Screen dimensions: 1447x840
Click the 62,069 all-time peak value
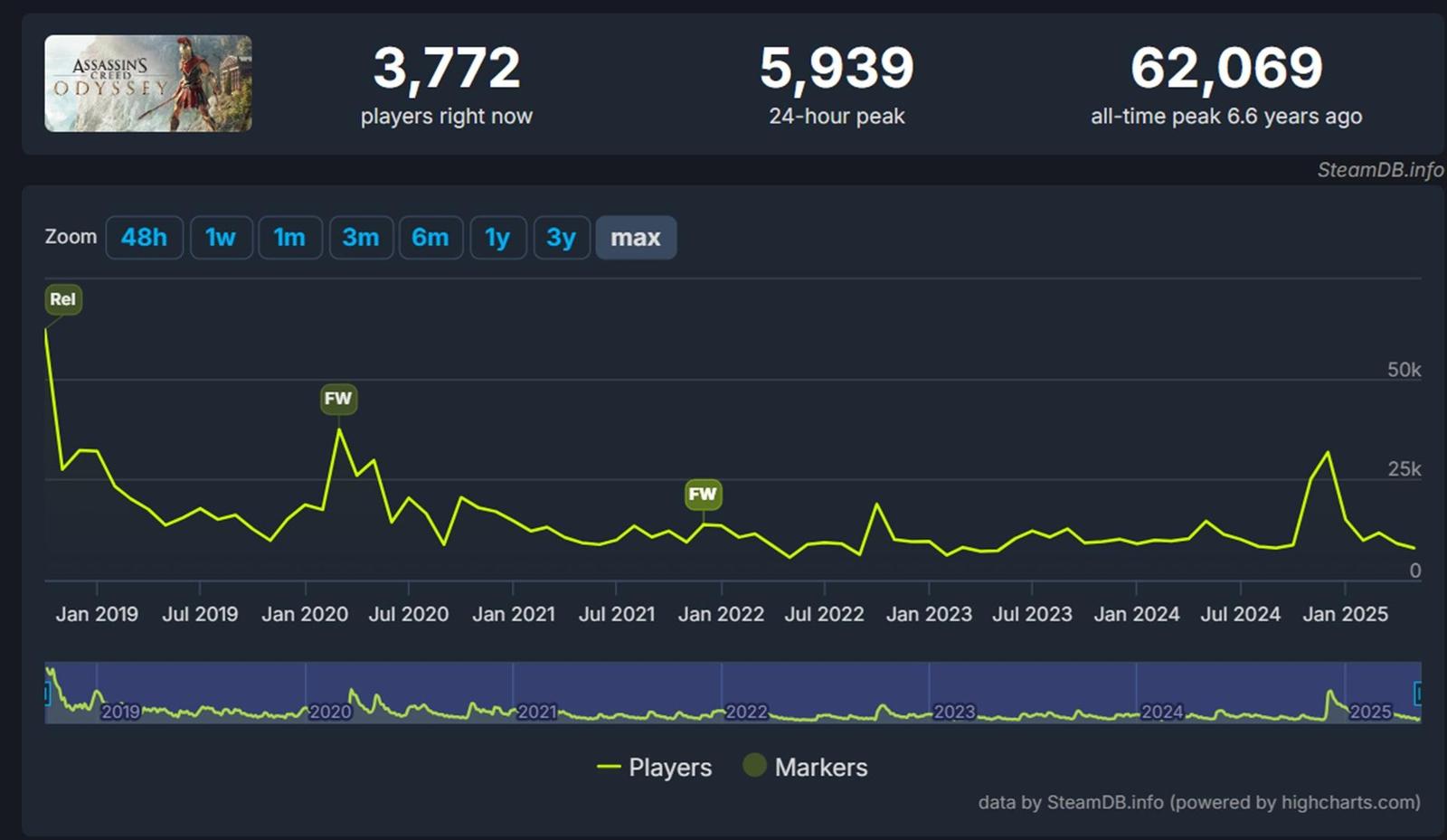pyautogui.click(x=1226, y=69)
